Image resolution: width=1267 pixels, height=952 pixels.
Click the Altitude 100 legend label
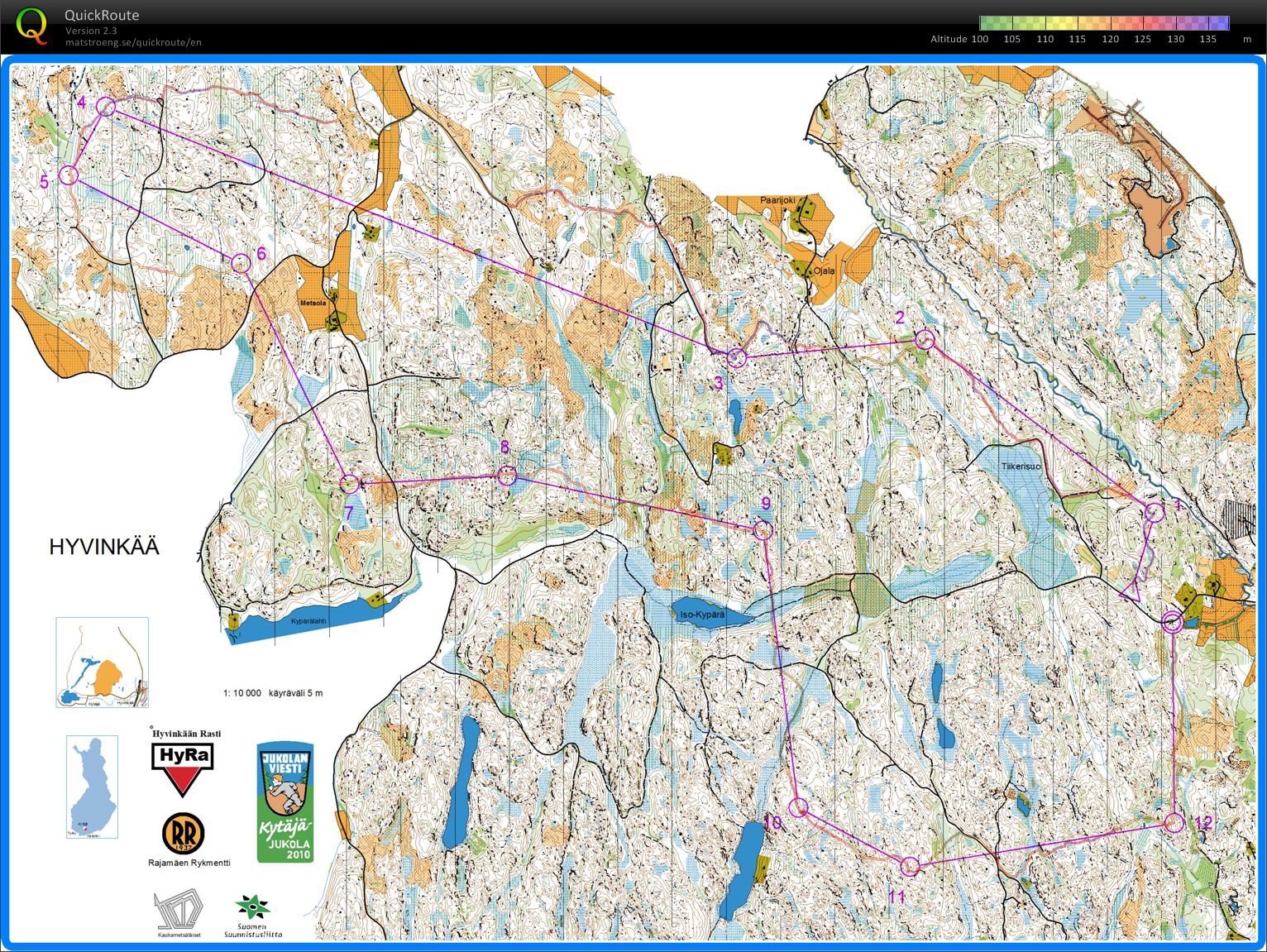(x=959, y=39)
